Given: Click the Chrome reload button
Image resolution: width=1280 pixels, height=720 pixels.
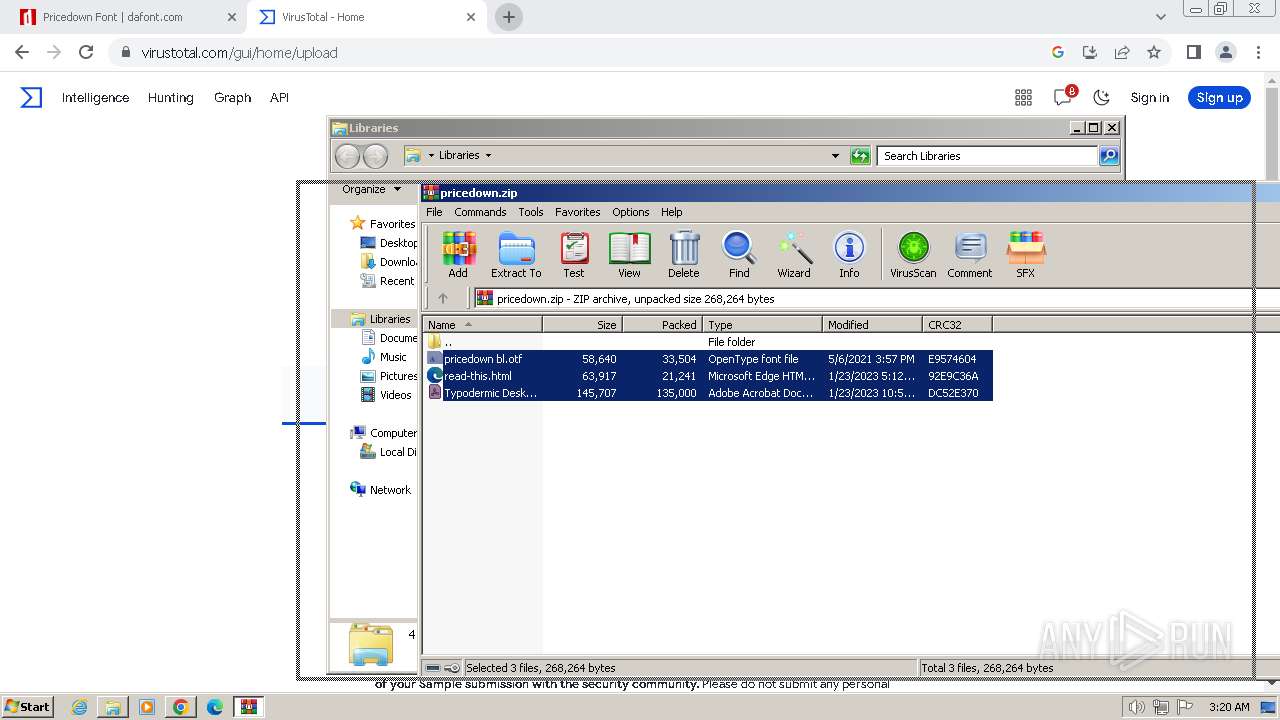Looking at the screenshot, I should (x=86, y=52).
